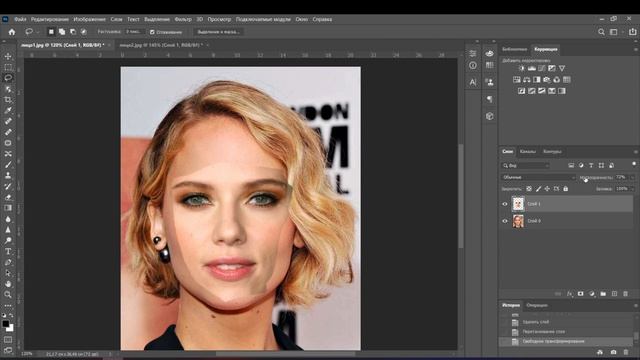Toggle lock position icon
640x360 pixels.
(x=547, y=189)
